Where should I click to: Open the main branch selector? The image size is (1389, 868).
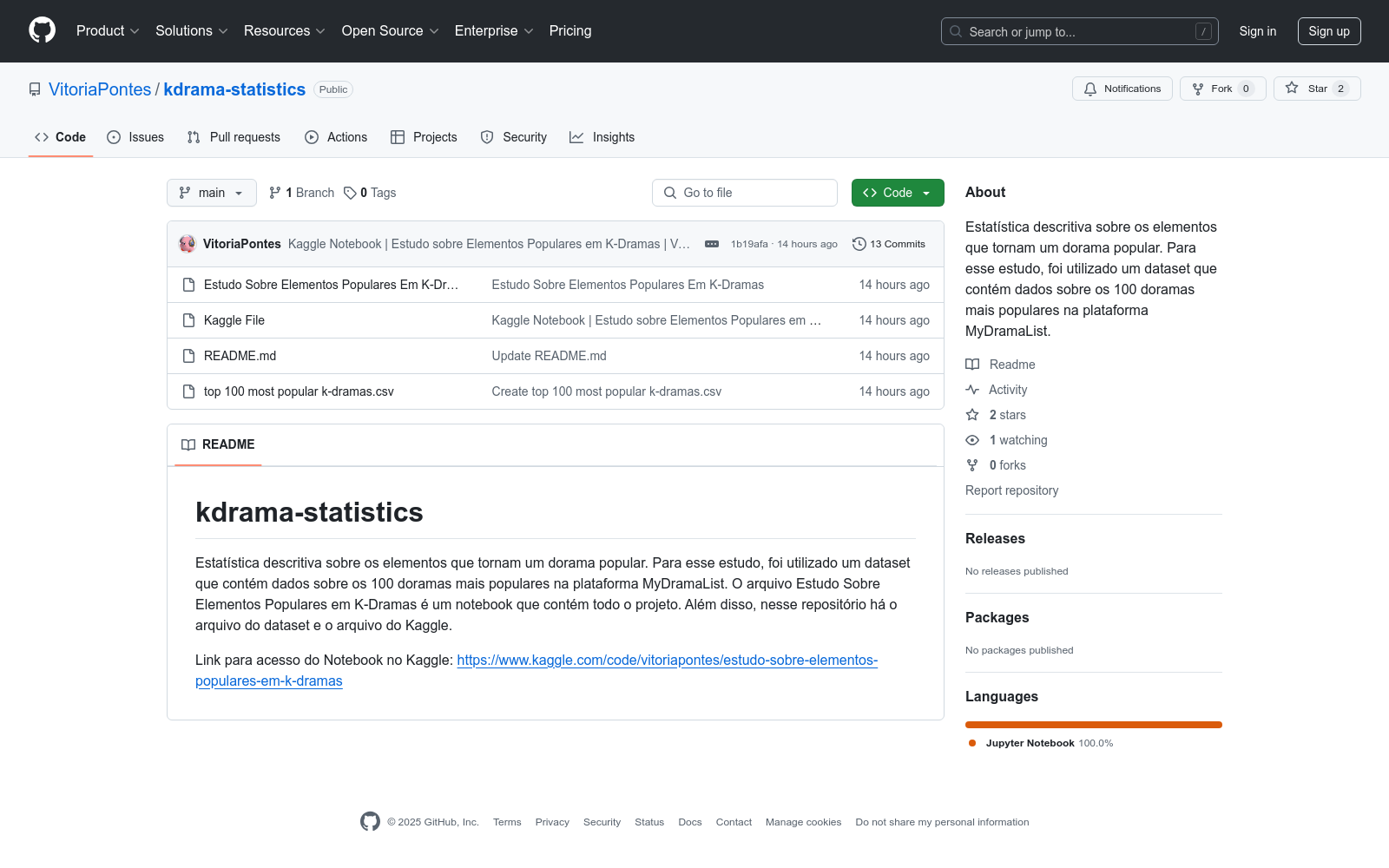[x=212, y=193]
